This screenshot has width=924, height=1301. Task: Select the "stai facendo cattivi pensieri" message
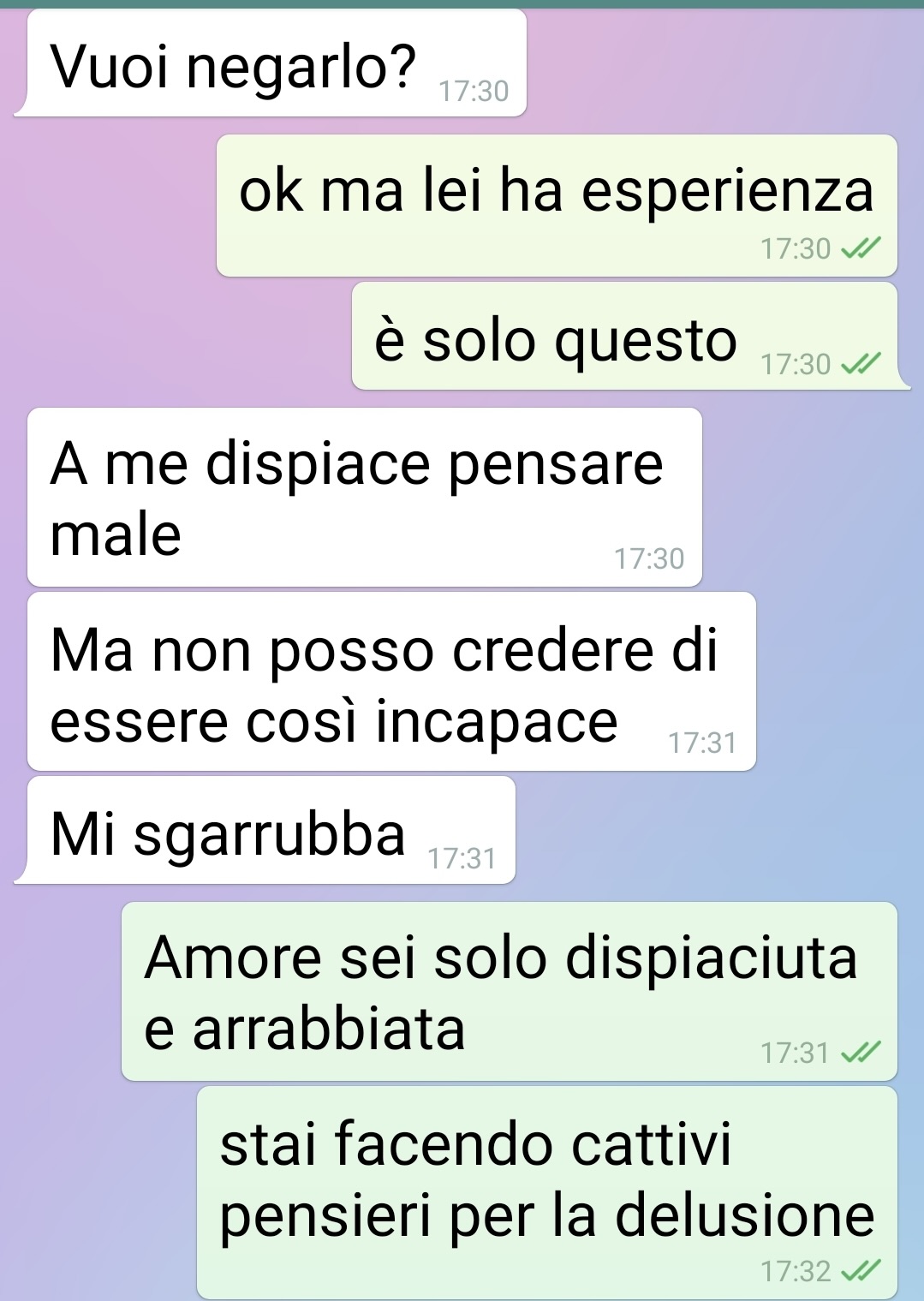pos(547,1192)
